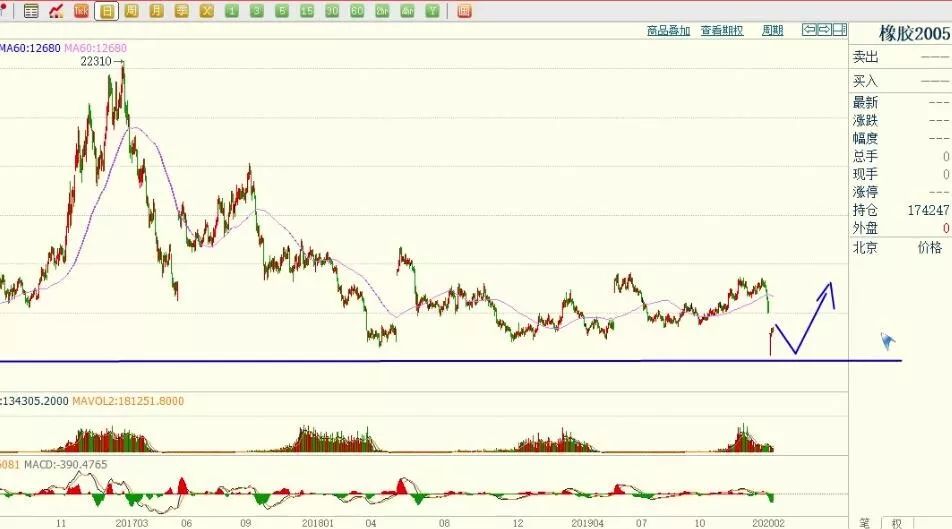Select the monthly 月 K-line period
The height and width of the screenshot is (529, 952).
[x=157, y=10]
